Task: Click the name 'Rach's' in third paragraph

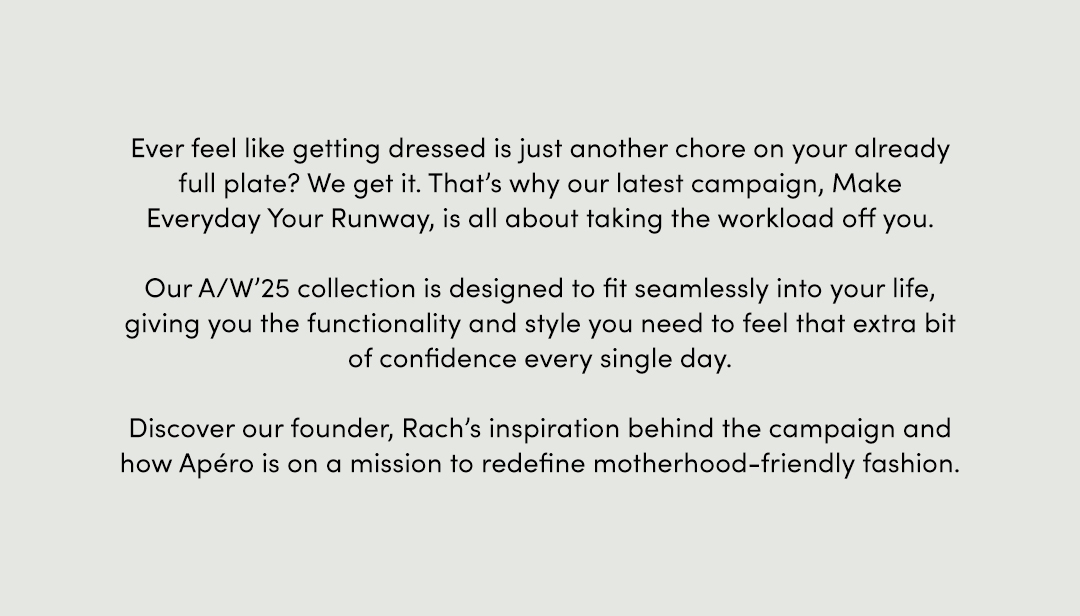Action: [x=441, y=428]
